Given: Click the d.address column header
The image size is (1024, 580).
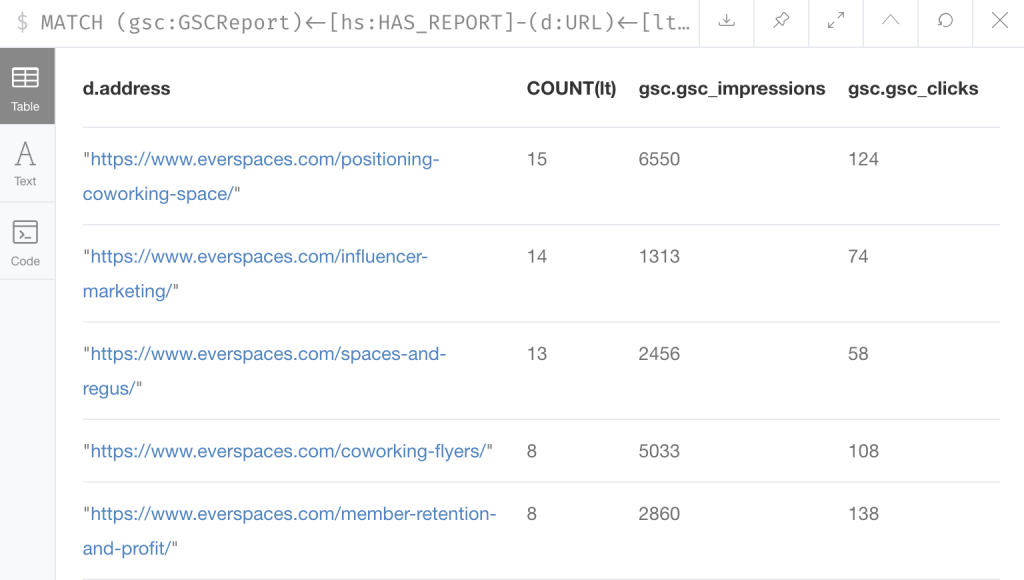Looking at the screenshot, I should (127, 89).
